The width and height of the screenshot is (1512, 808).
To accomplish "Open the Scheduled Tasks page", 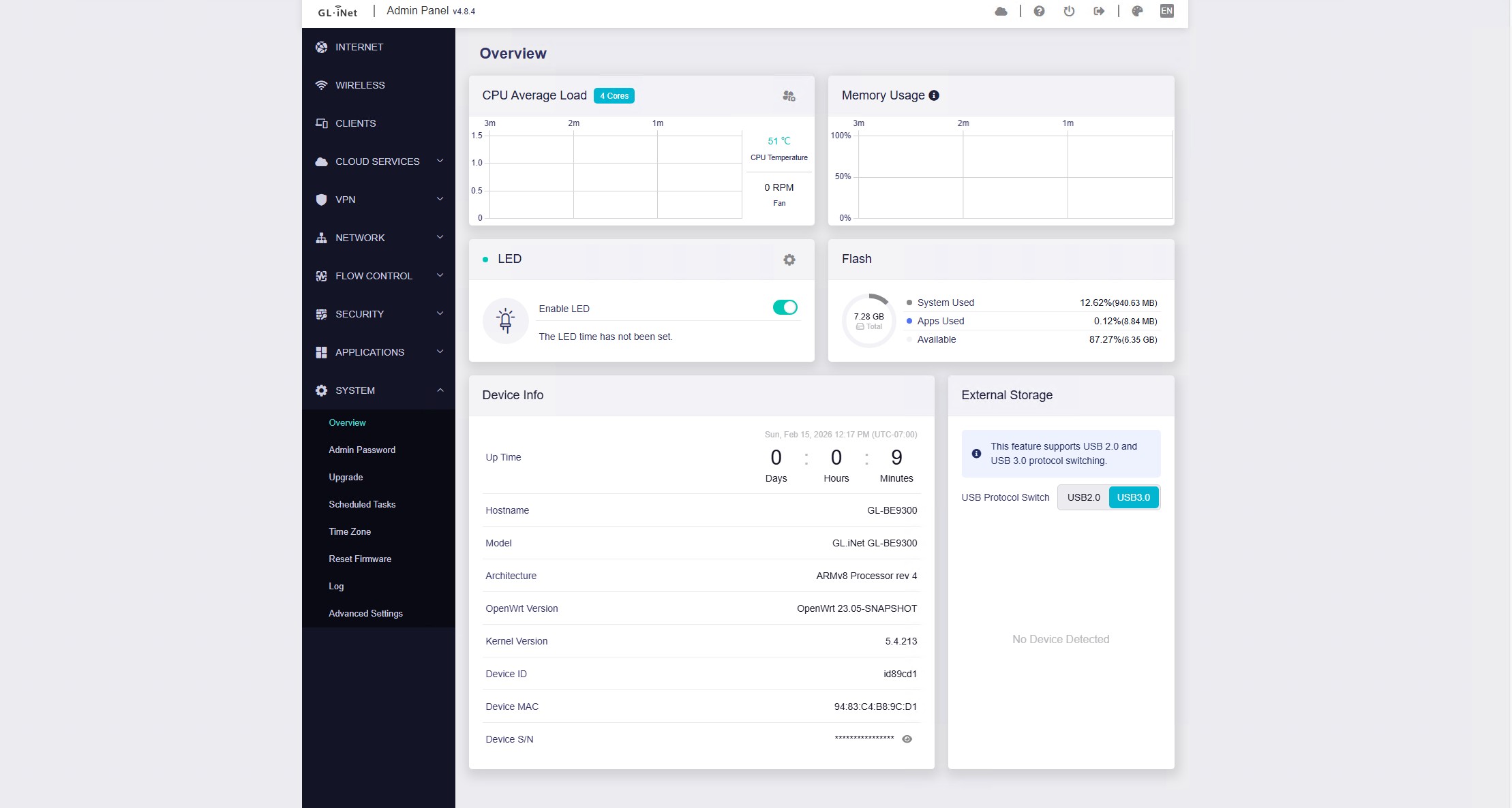I will [362, 504].
